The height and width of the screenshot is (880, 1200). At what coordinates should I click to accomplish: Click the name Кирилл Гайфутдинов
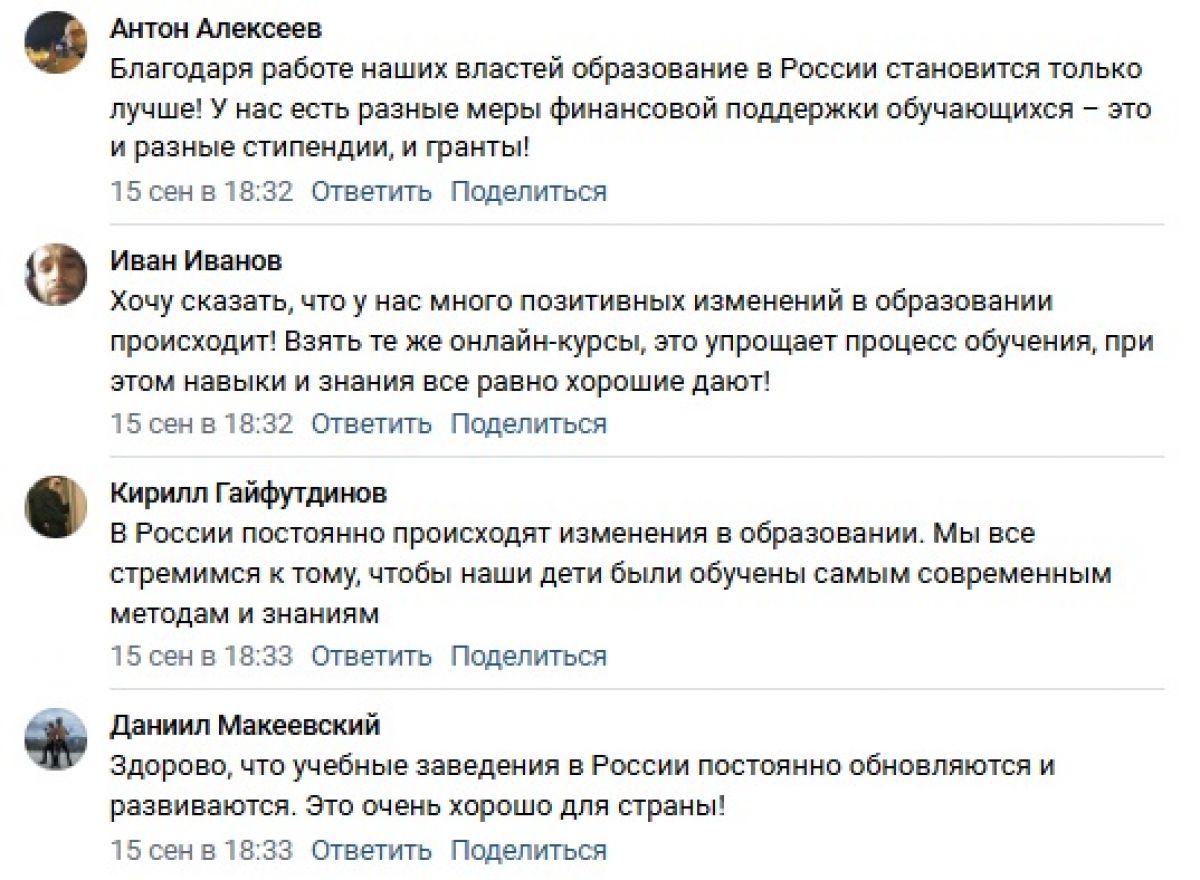click(x=248, y=494)
